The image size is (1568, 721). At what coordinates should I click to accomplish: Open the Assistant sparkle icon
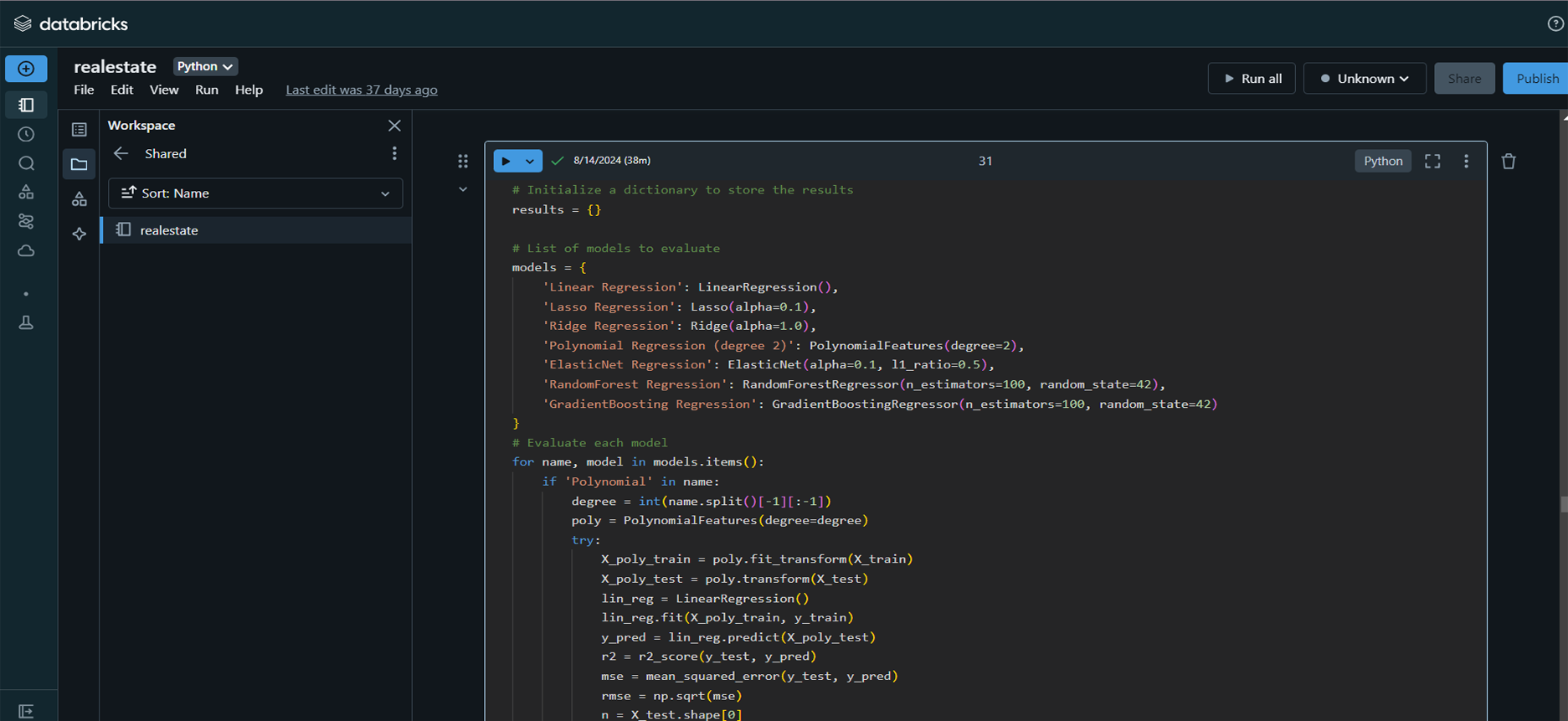click(x=80, y=234)
